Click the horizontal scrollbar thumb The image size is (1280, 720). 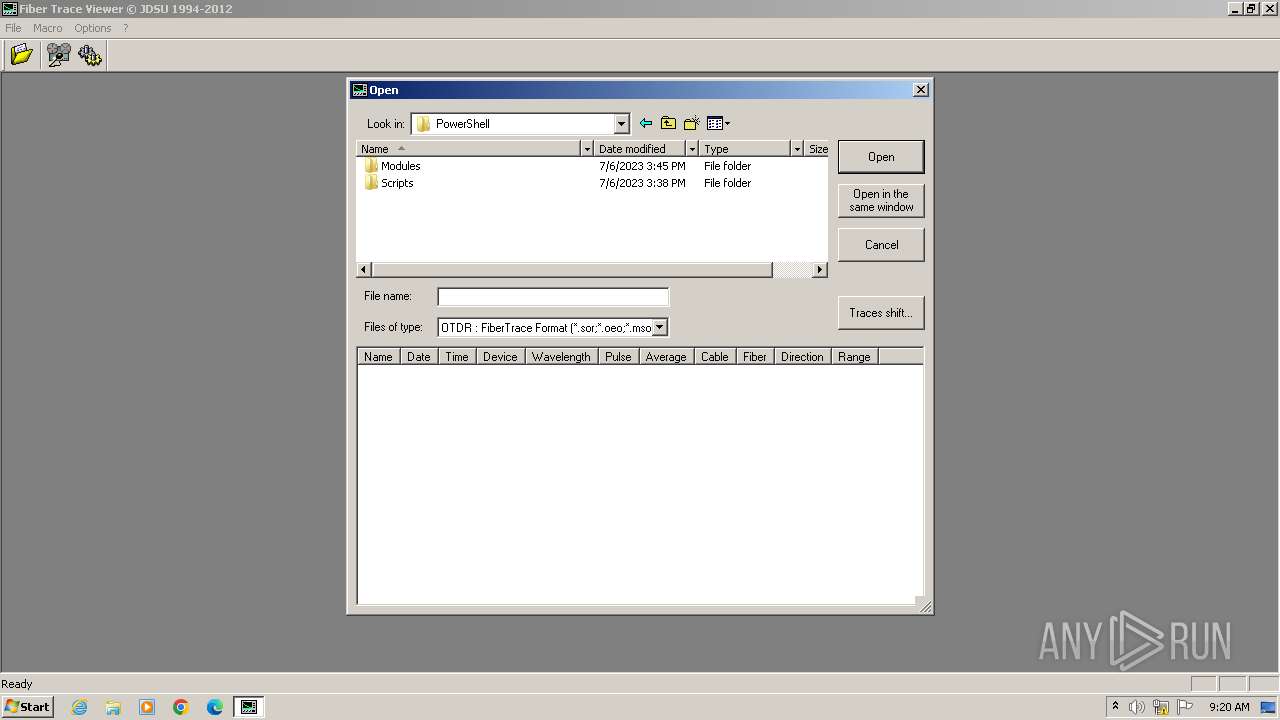[x=572, y=270]
